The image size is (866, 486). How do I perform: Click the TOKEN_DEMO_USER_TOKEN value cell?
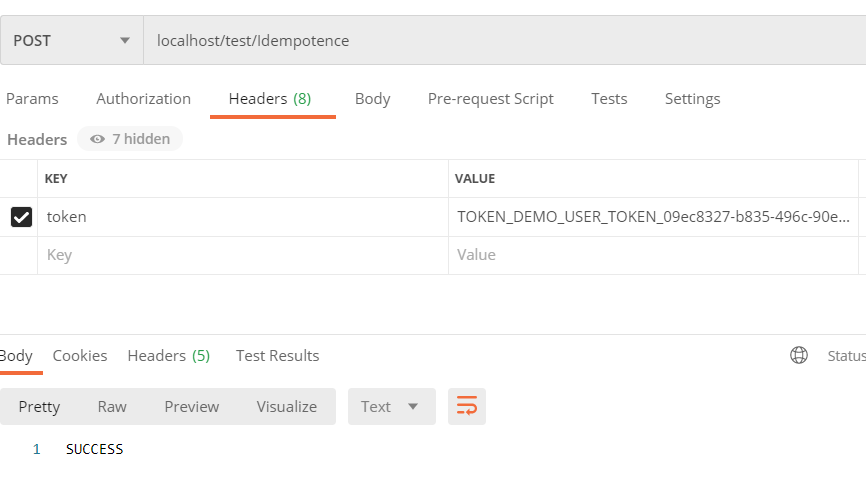pos(653,217)
